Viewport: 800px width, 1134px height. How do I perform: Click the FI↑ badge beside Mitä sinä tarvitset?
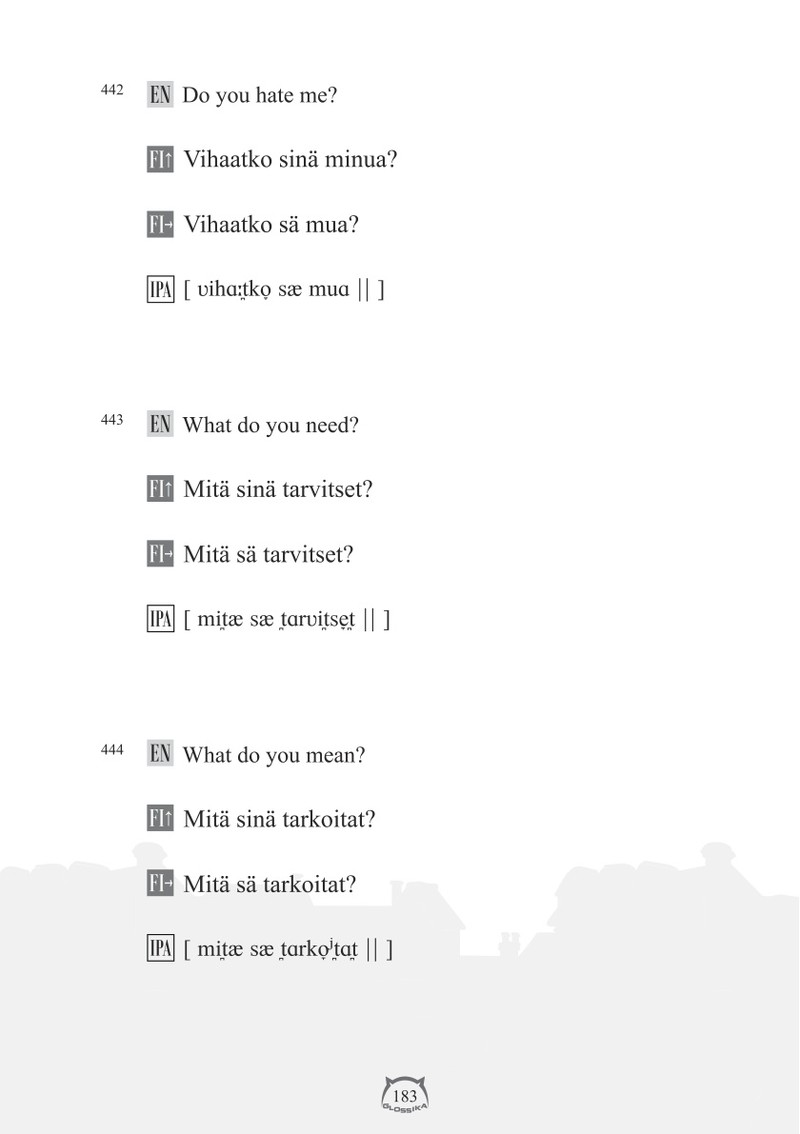pyautogui.click(x=160, y=489)
